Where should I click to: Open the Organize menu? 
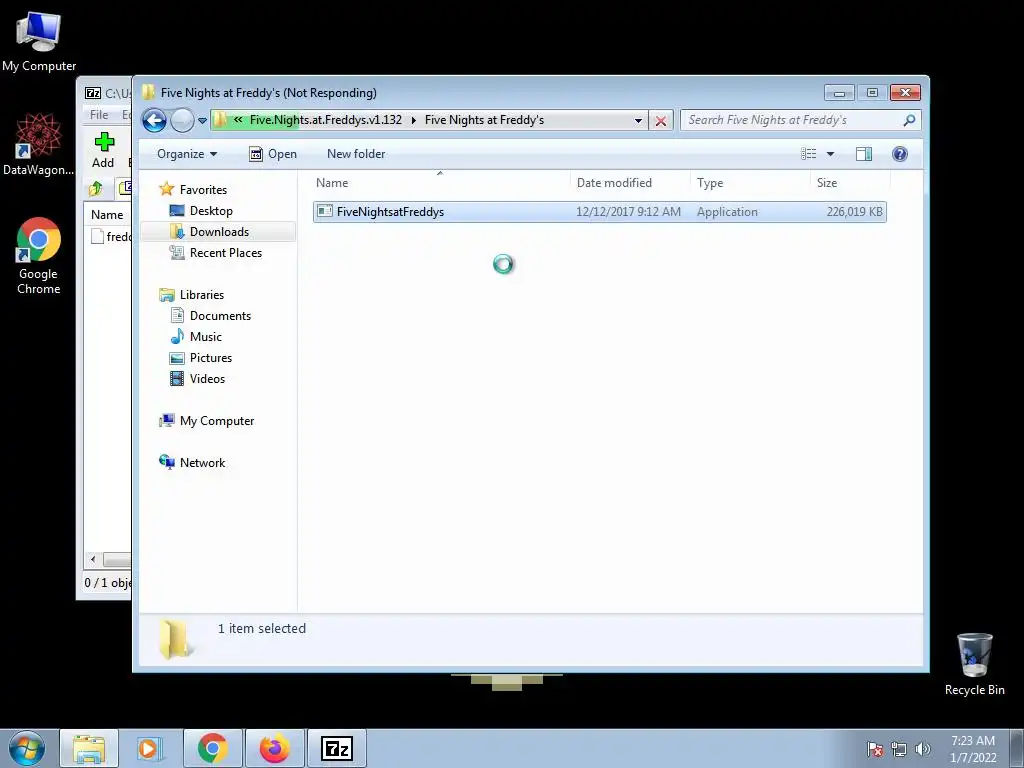pyautogui.click(x=187, y=154)
